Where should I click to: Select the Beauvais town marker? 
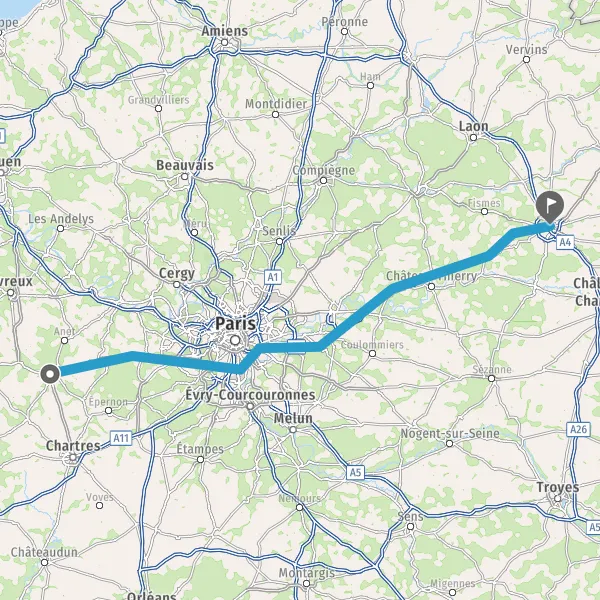tap(185, 176)
